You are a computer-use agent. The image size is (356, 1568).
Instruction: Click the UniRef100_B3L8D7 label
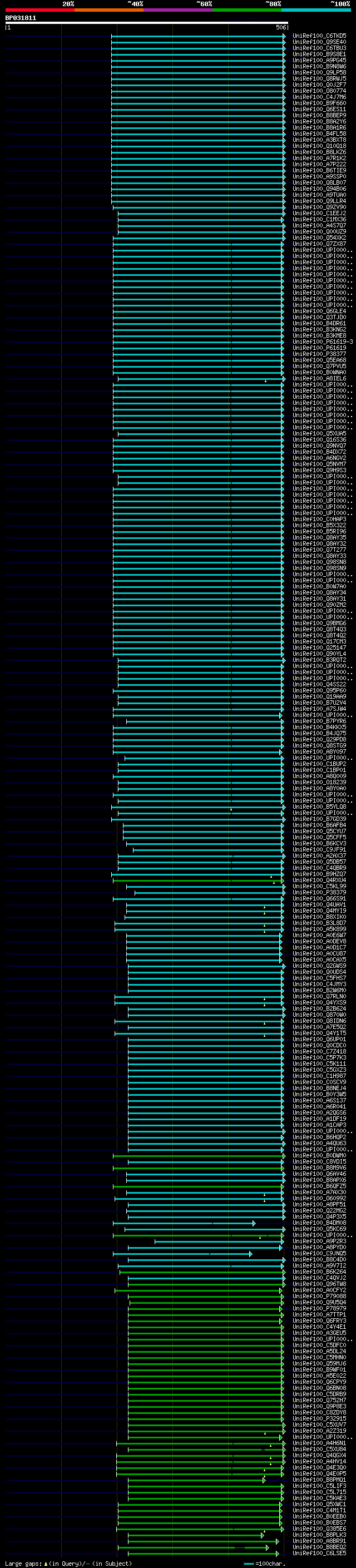(319, 923)
